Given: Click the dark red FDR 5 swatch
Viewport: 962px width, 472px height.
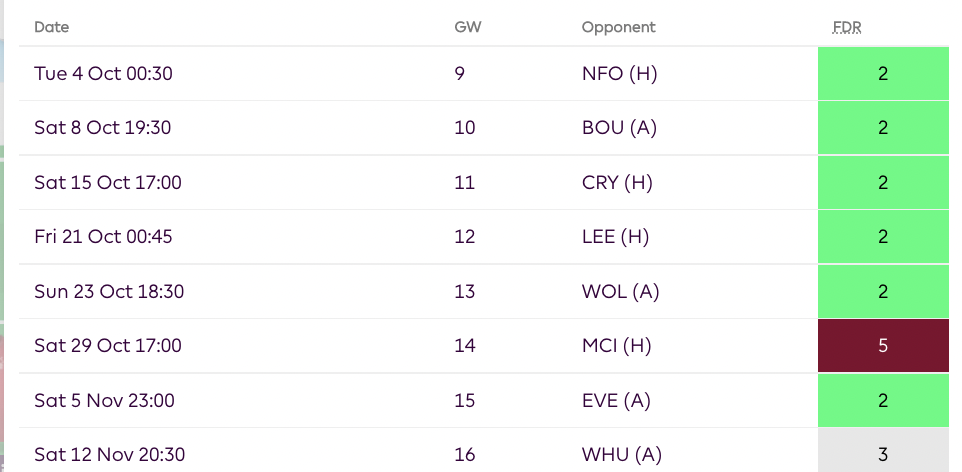Looking at the screenshot, I should click(883, 346).
